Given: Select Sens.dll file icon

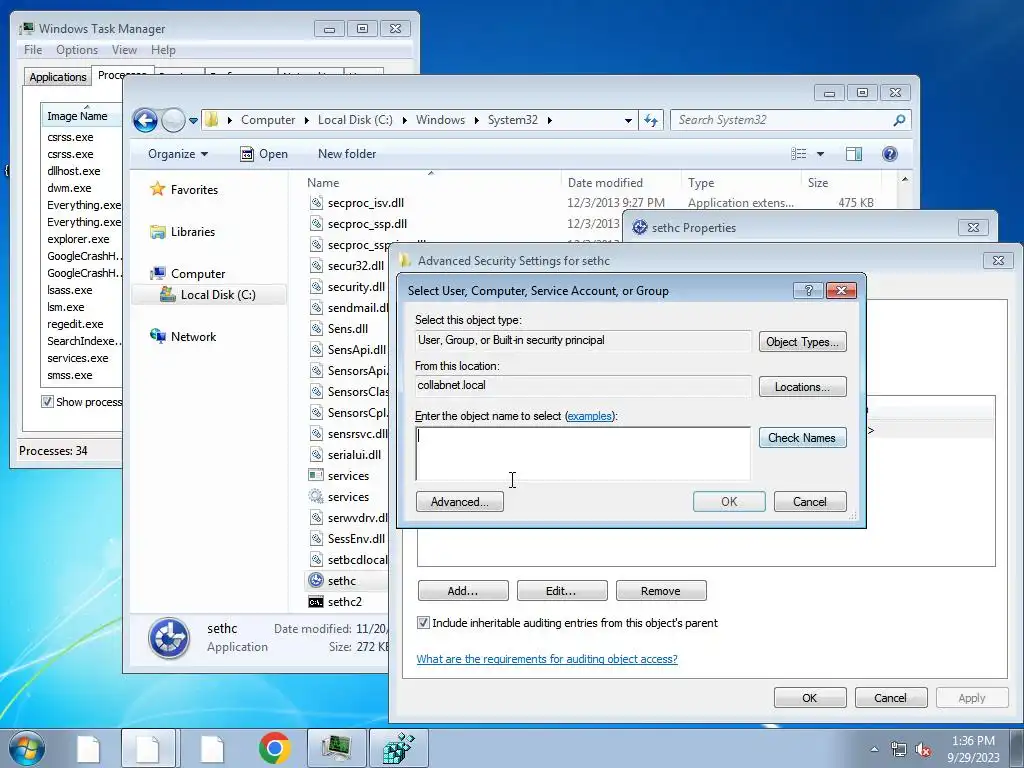Looking at the screenshot, I should tap(316, 328).
